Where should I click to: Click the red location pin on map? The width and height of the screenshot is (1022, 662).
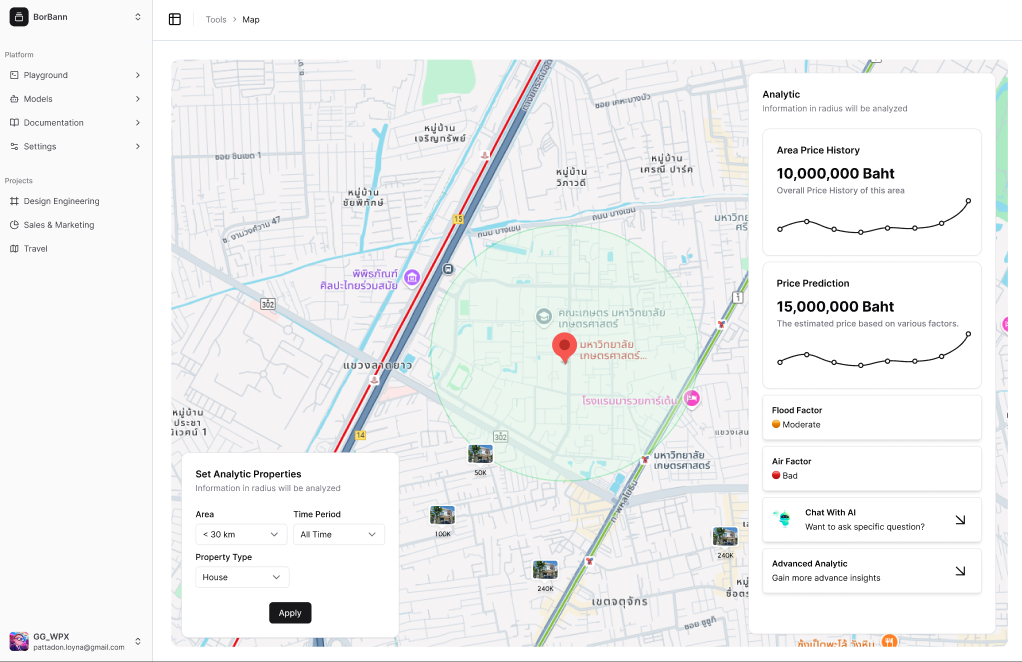click(x=564, y=347)
